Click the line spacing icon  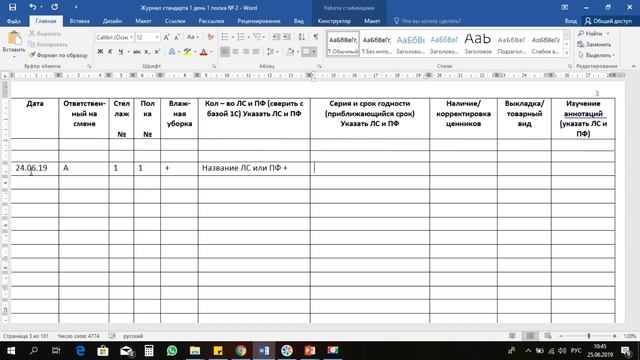pyautogui.click(x=270, y=51)
